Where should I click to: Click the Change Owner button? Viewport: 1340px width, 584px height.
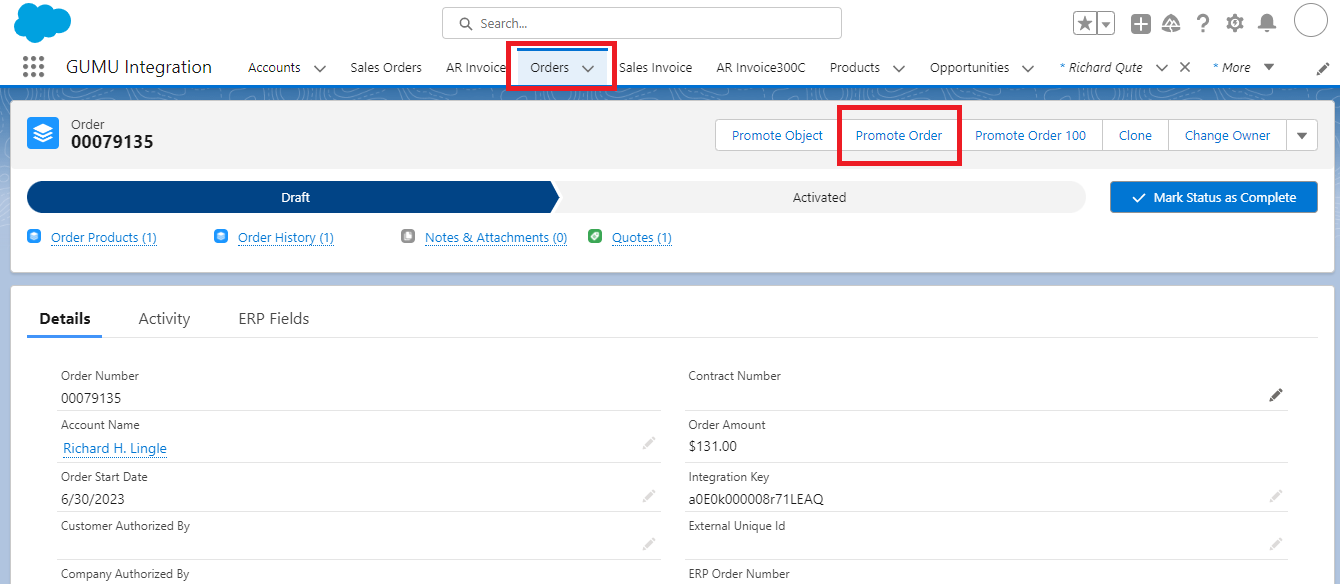coord(1227,135)
